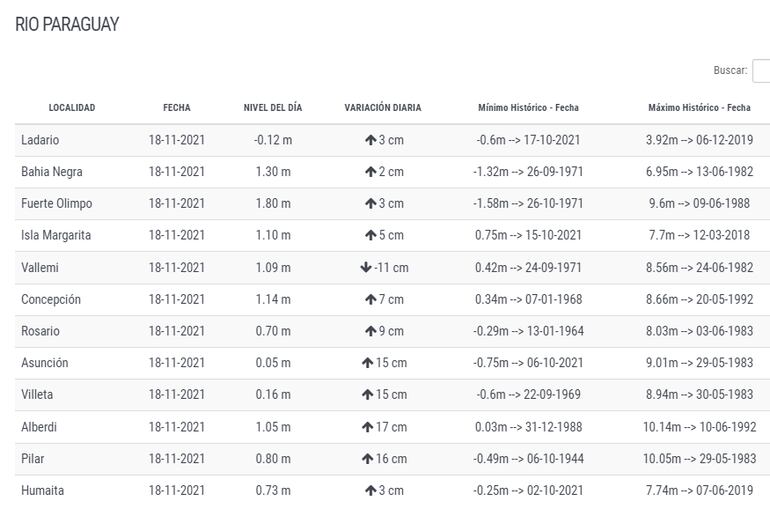The image size is (770, 516).
Task: Click the RIO PARAGUAY heading
Action: [67, 25]
